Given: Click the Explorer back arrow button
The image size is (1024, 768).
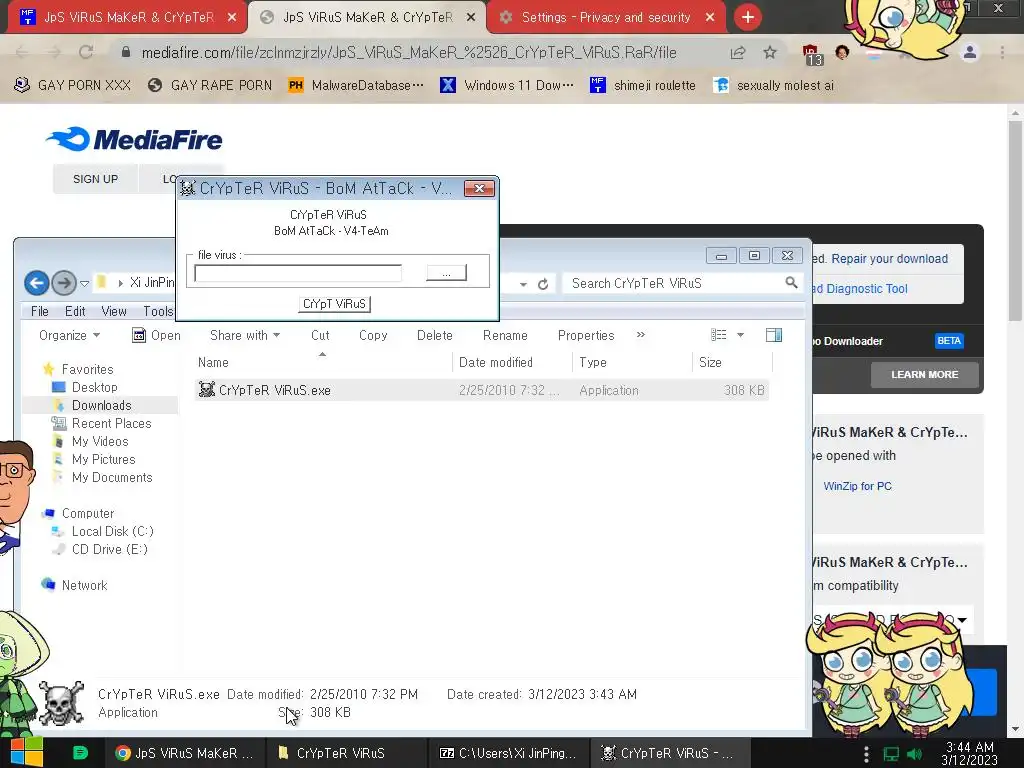Looking at the screenshot, I should (x=37, y=283).
